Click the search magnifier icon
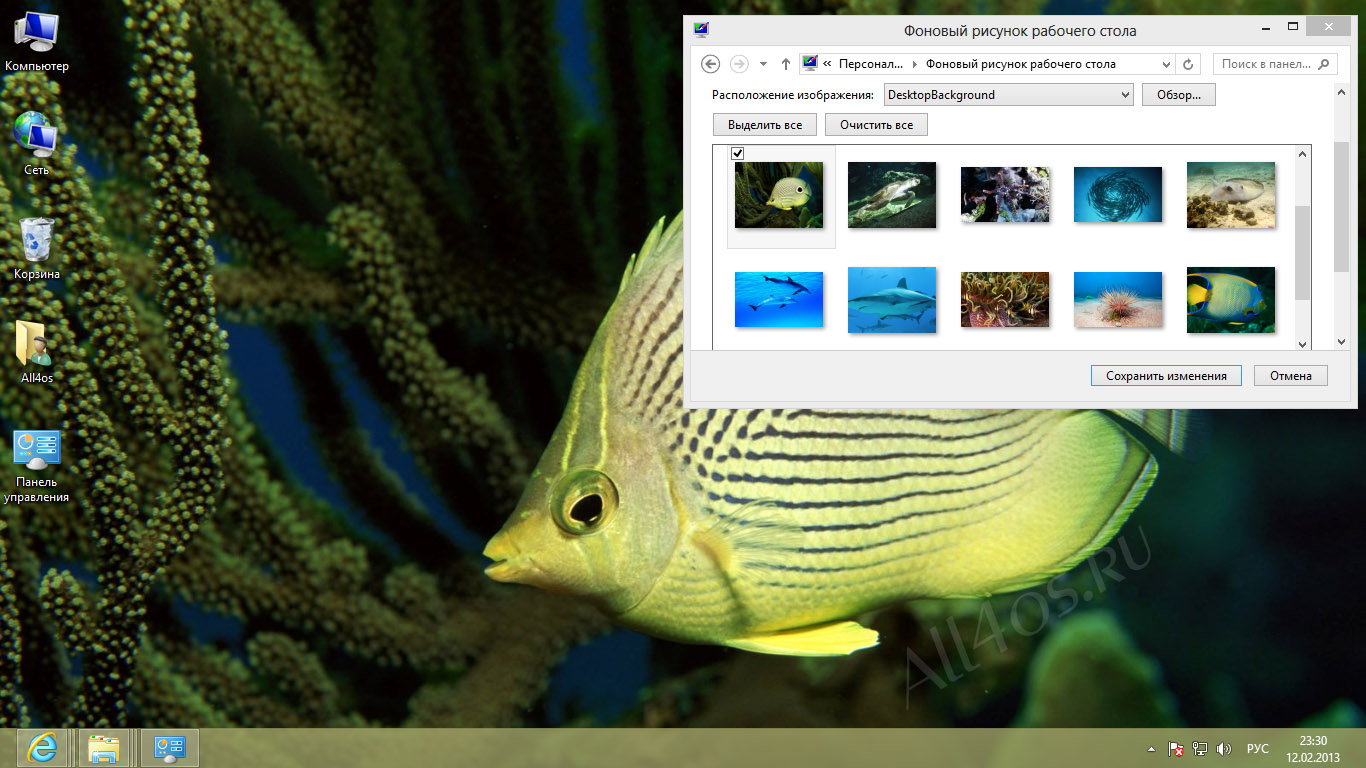1366x768 pixels. coord(1324,64)
